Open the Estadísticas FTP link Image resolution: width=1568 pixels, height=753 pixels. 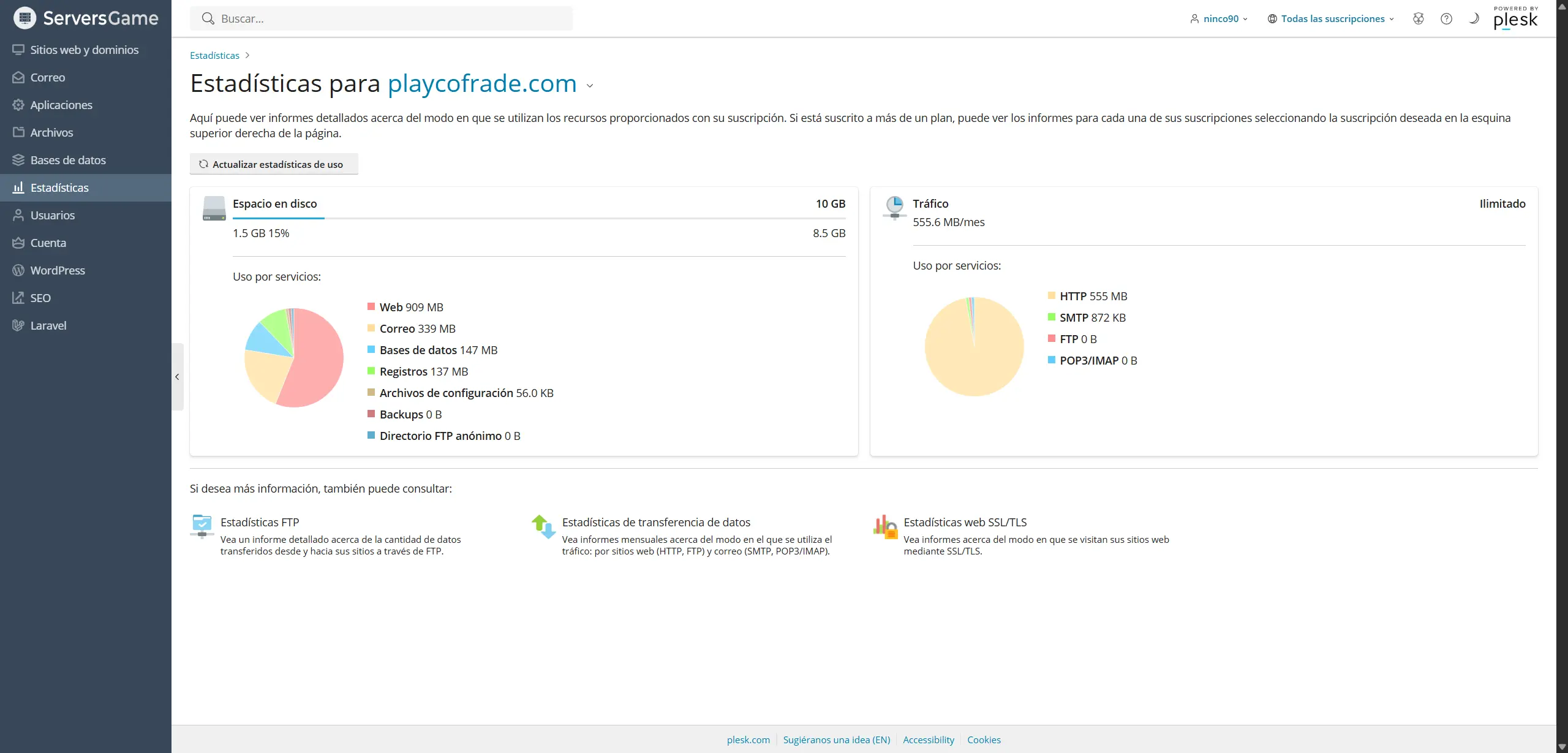[x=260, y=522]
